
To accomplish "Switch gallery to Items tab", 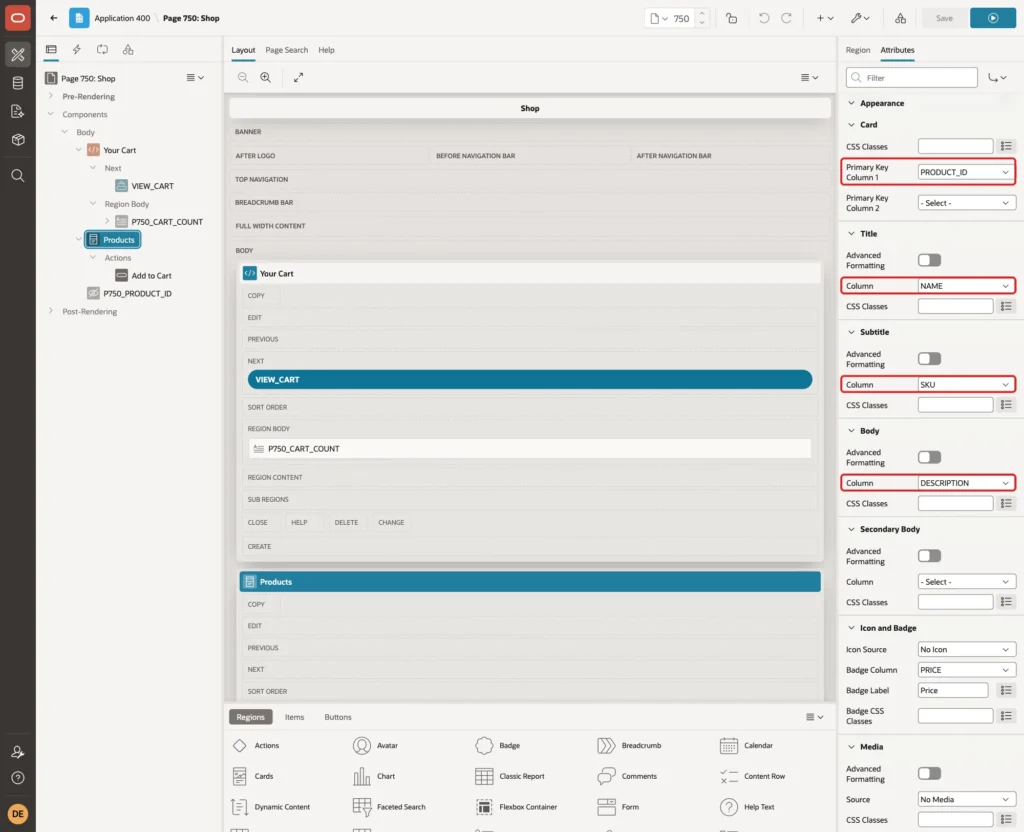I will click(295, 716).
